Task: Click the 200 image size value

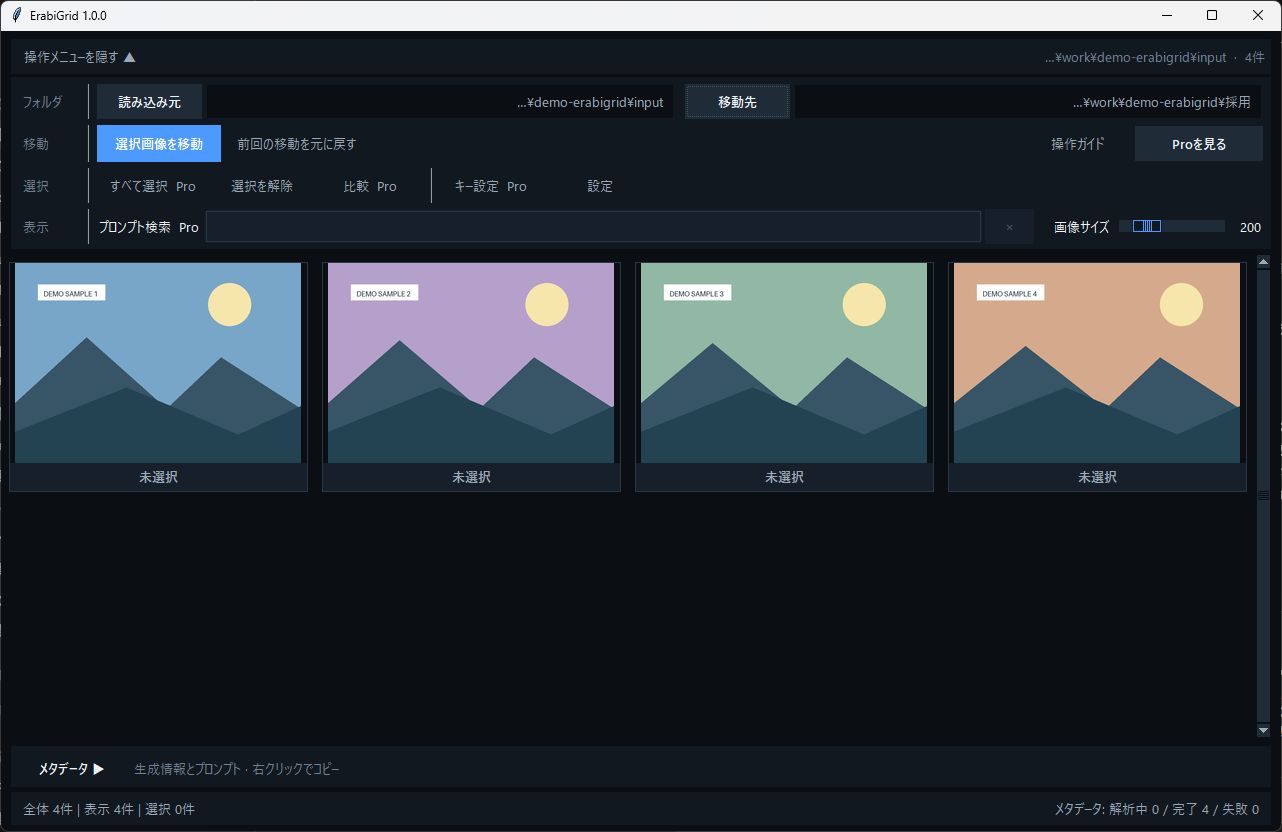Action: coord(1250,227)
